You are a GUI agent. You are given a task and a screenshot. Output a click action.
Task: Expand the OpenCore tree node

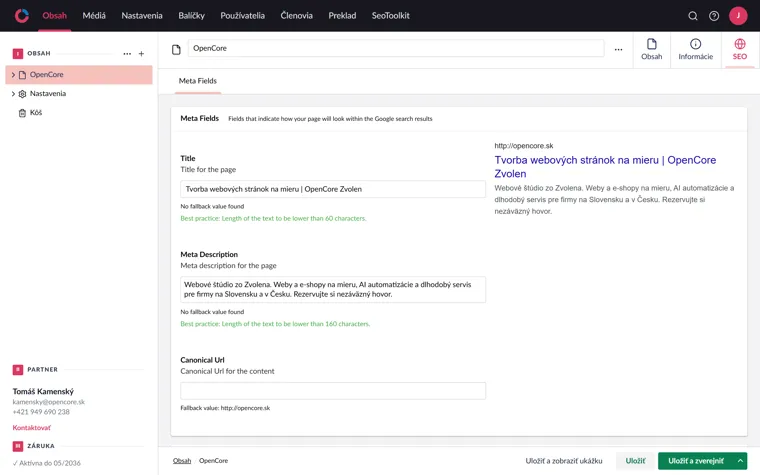(13, 75)
